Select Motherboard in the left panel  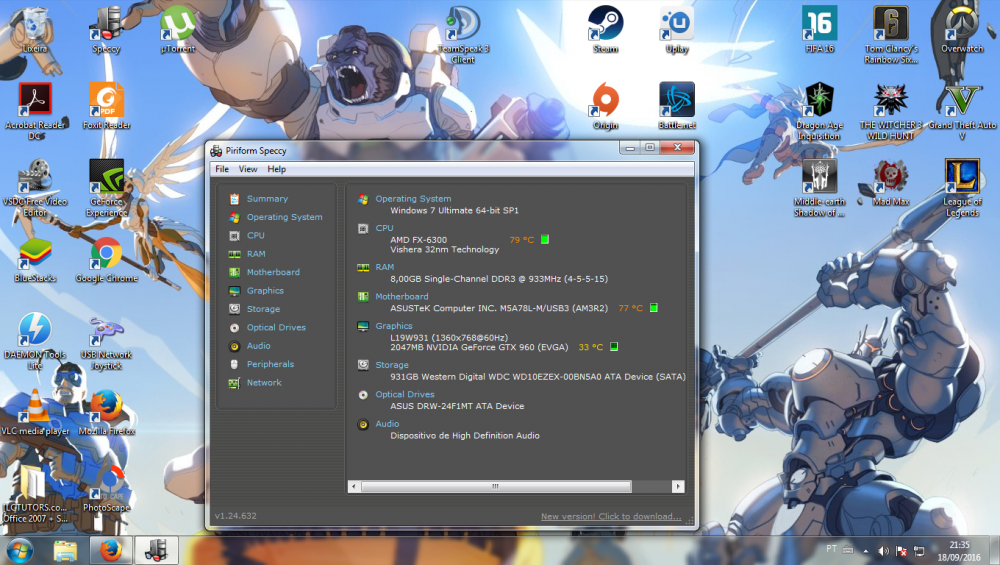(272, 272)
